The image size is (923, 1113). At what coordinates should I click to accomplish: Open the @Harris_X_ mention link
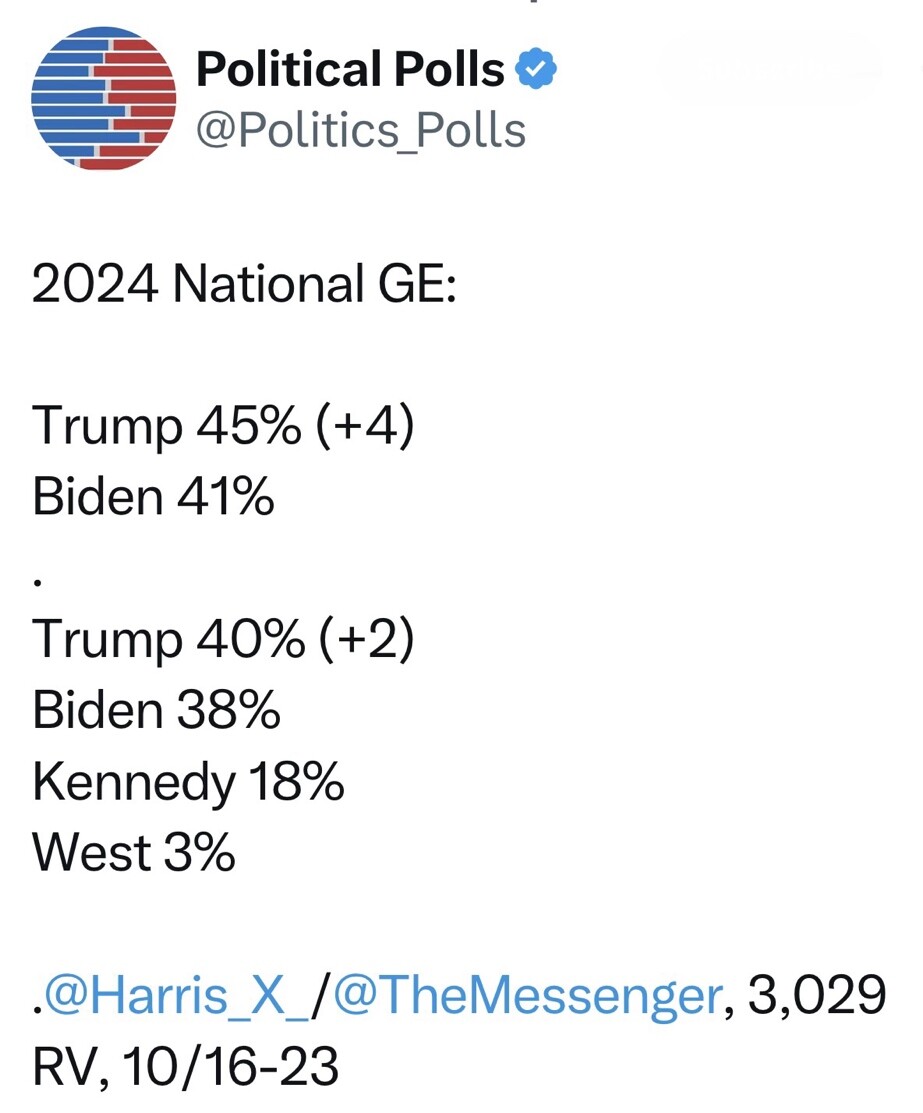pos(177,995)
